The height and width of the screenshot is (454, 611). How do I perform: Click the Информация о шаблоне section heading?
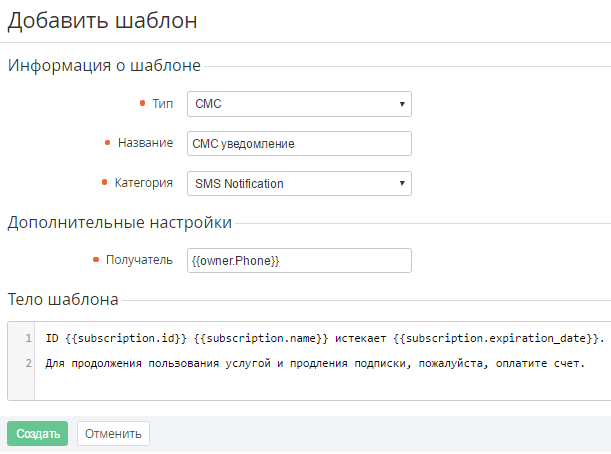point(104,66)
